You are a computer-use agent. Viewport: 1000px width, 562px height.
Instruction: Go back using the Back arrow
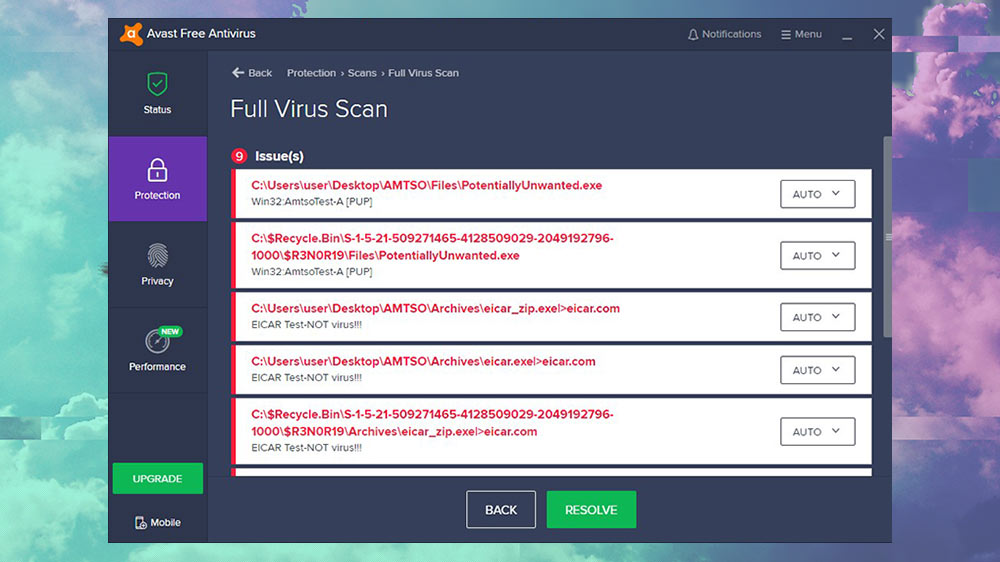pos(252,73)
